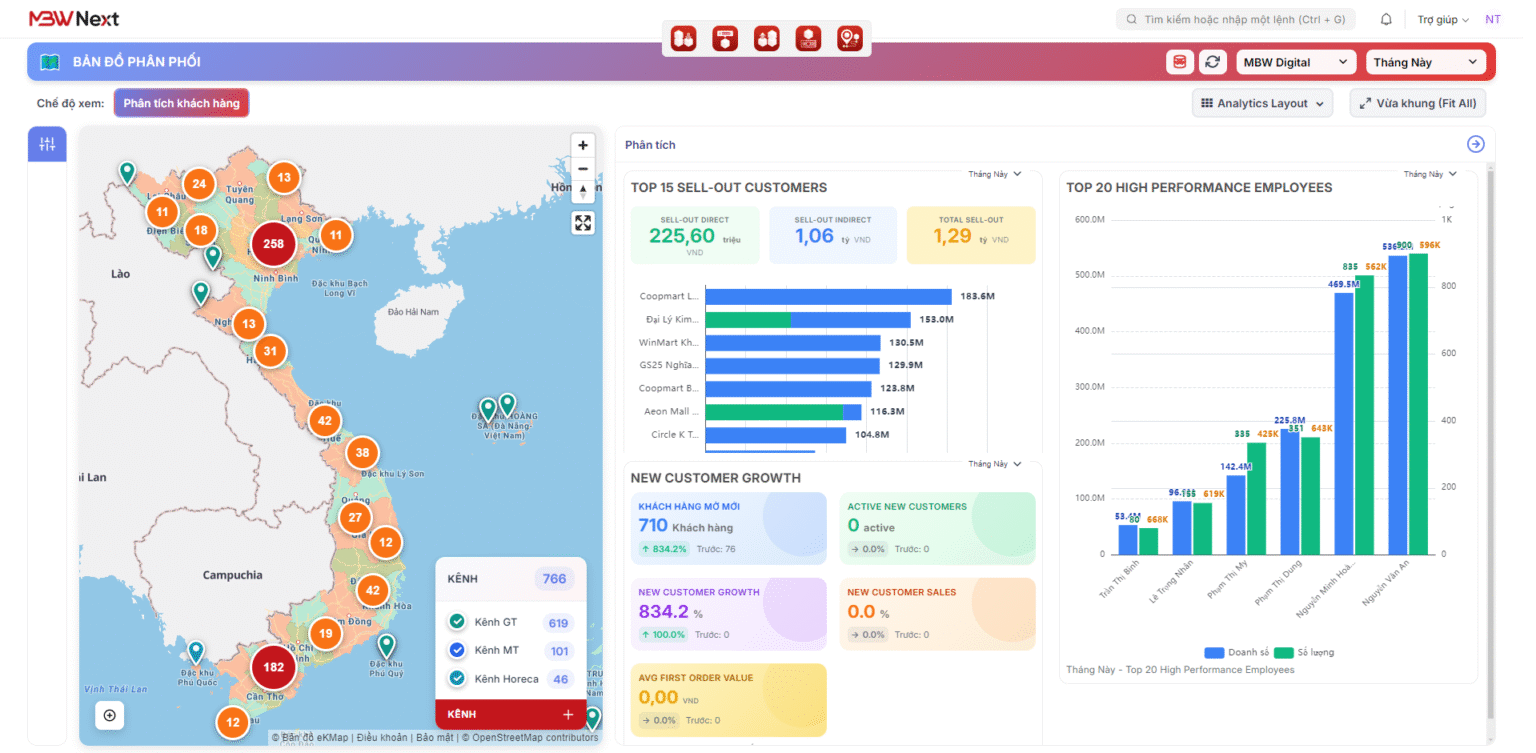
Task: Click the Vừa khung (Fit All) button
Action: pyautogui.click(x=1417, y=102)
